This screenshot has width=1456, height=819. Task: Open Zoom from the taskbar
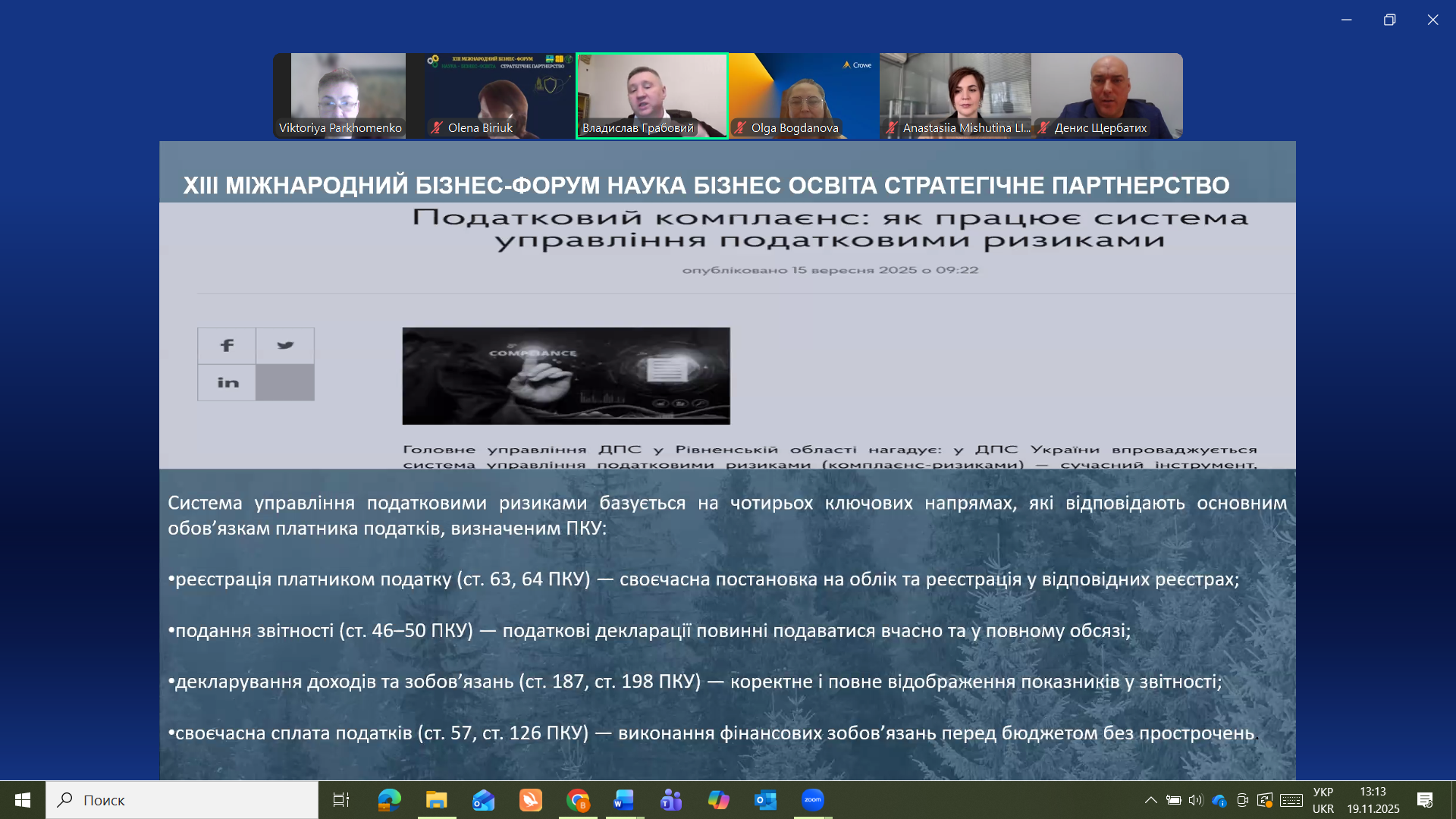pos(812,800)
